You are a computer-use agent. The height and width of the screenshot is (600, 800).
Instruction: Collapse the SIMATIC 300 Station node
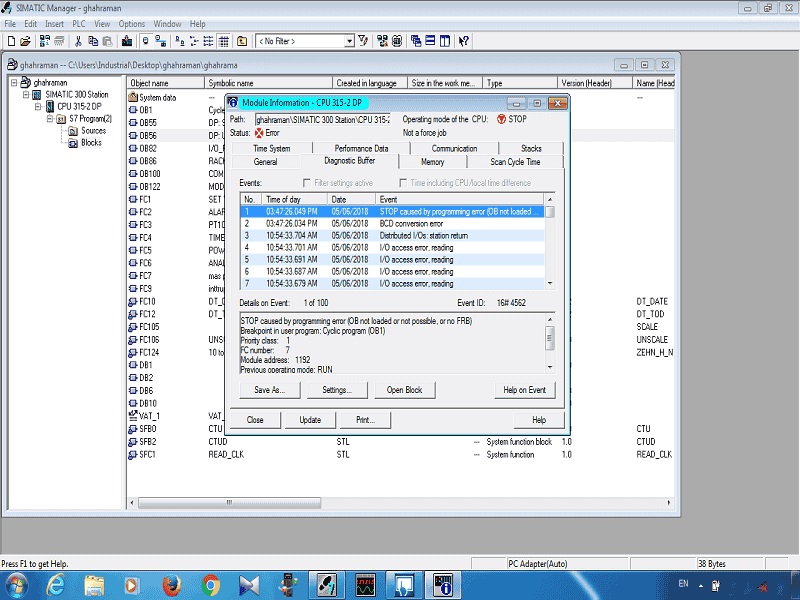tap(26, 94)
